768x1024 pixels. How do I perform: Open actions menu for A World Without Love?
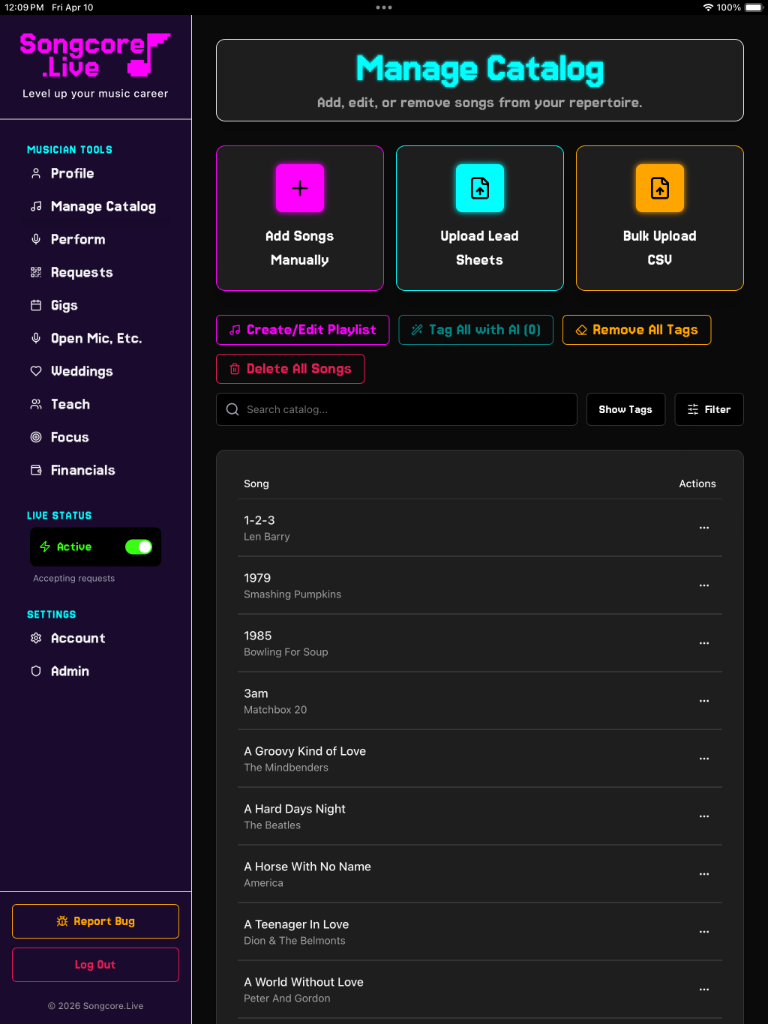[x=704, y=989]
